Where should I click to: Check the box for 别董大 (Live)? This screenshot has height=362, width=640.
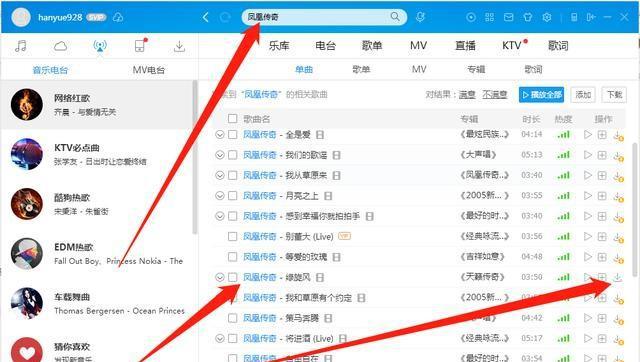tap(233, 236)
